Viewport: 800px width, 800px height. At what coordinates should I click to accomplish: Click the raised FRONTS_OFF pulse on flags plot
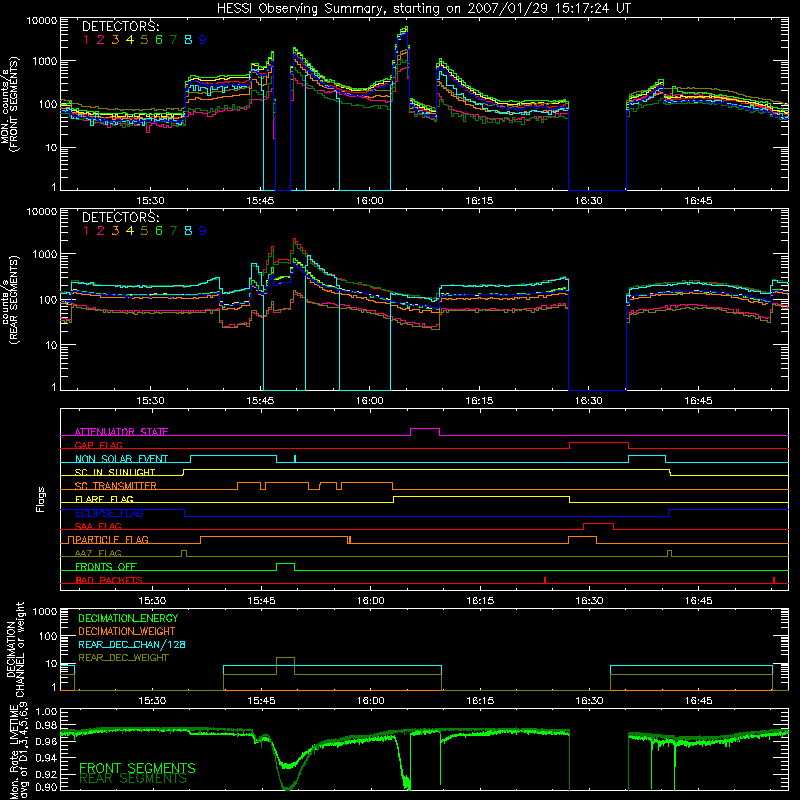[x=285, y=566]
